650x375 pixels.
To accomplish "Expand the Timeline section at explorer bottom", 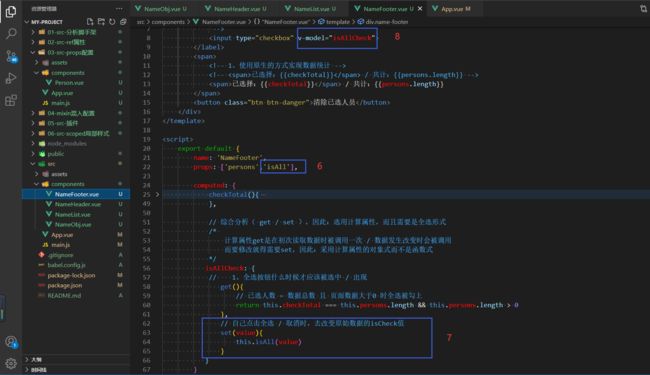I will 77,370.
